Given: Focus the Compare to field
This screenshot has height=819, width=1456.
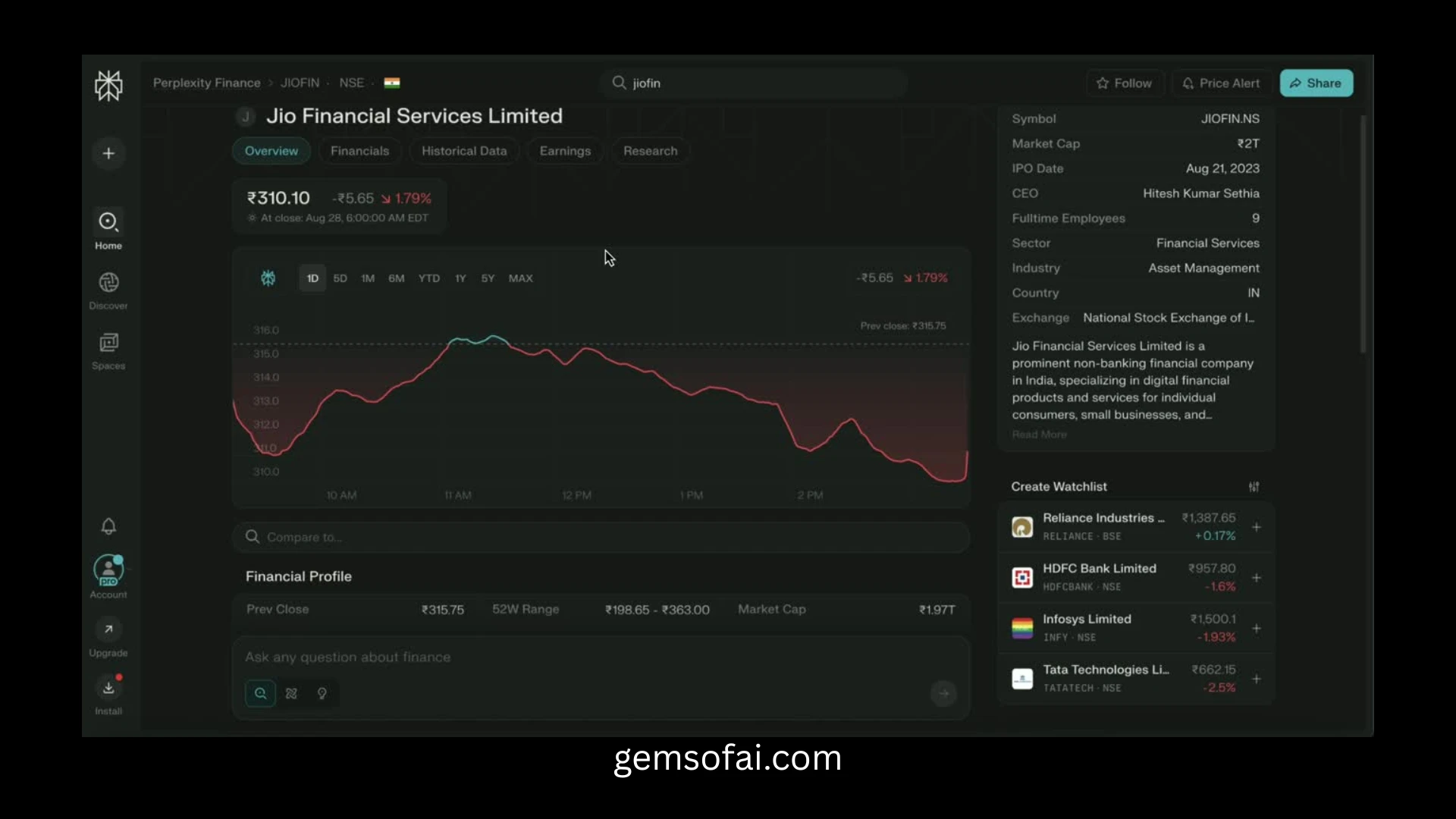Looking at the screenshot, I should coord(601,537).
